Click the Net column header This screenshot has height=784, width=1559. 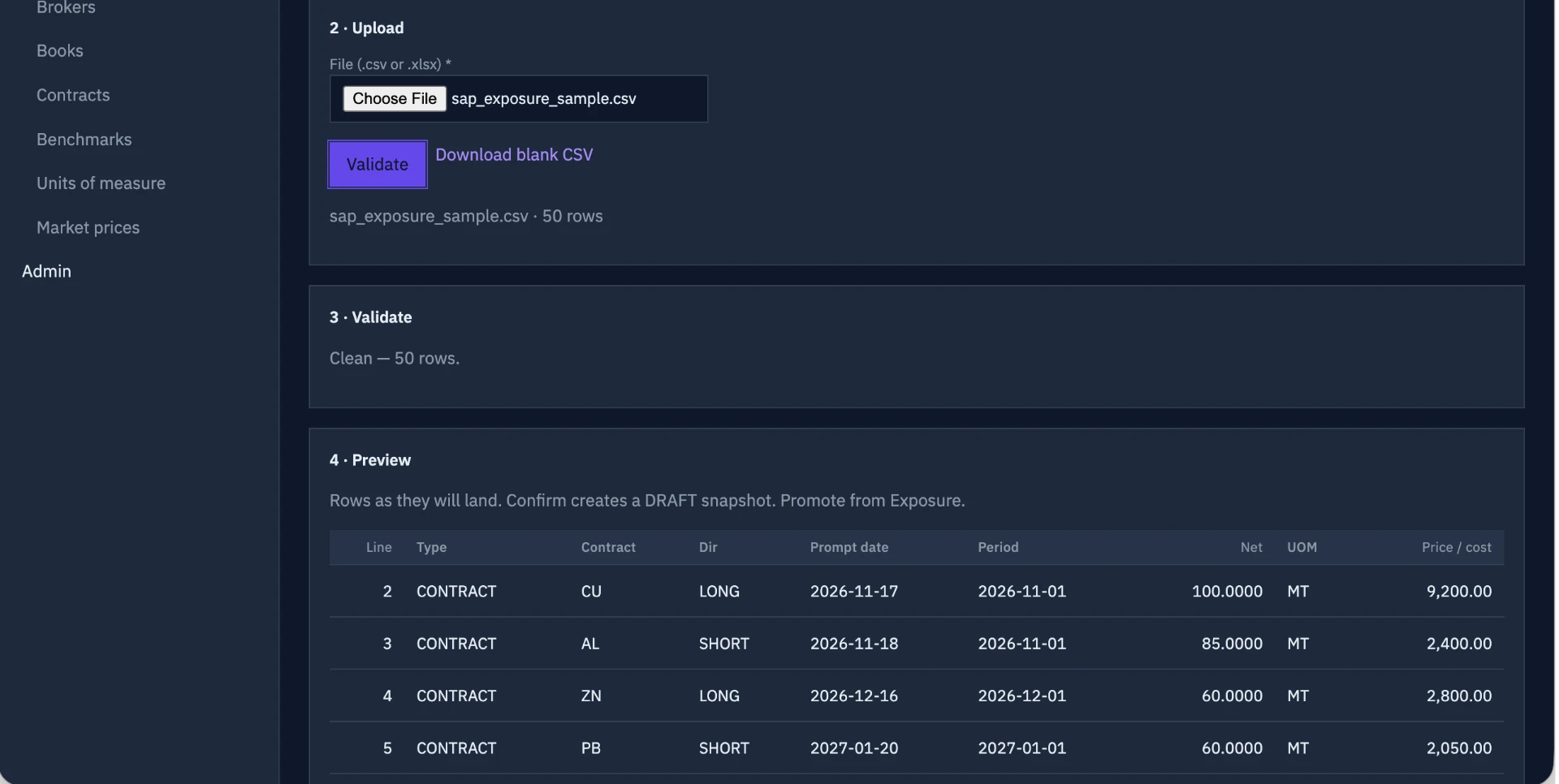pos(1251,547)
